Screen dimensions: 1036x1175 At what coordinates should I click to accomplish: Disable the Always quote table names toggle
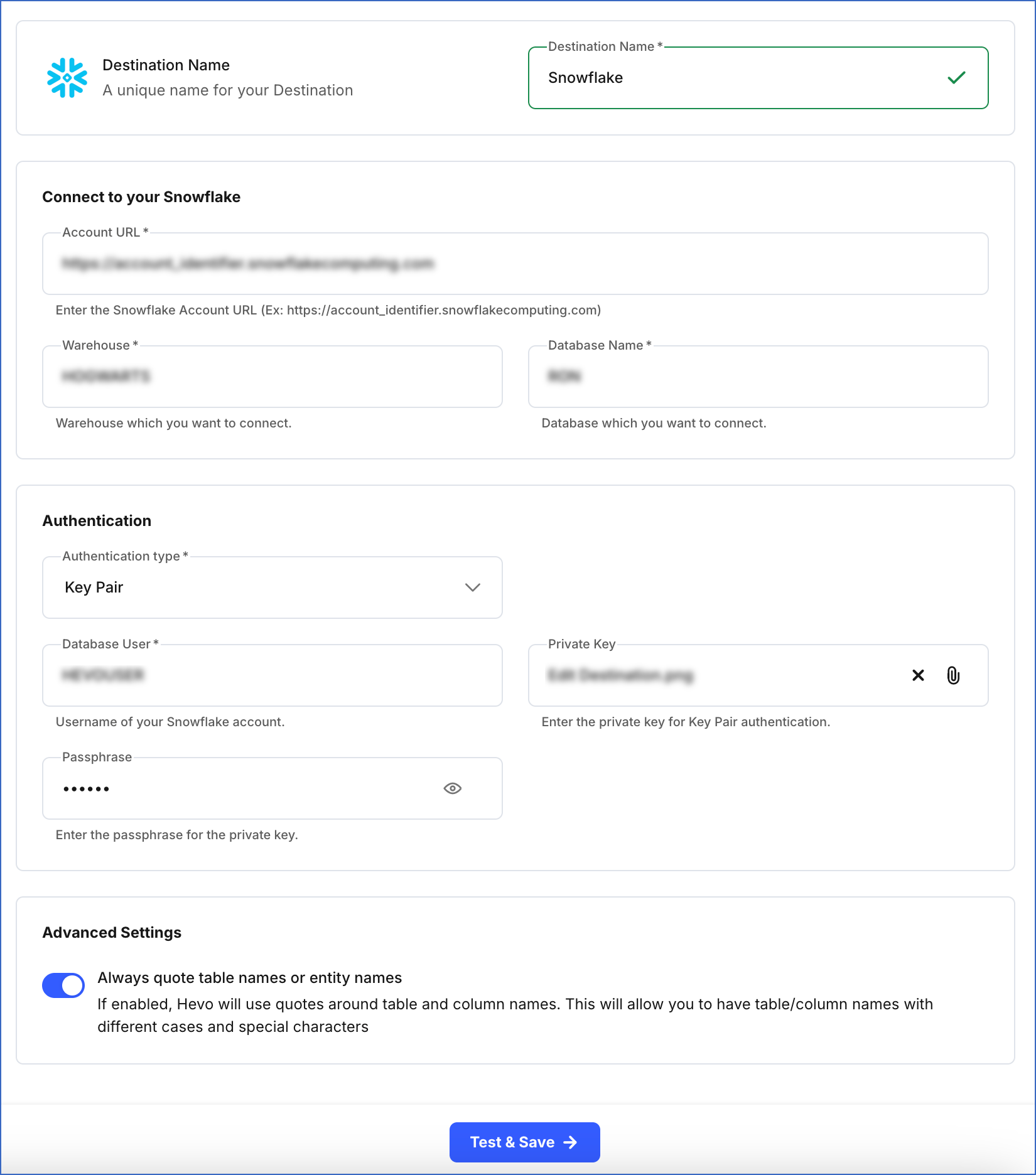click(x=63, y=985)
